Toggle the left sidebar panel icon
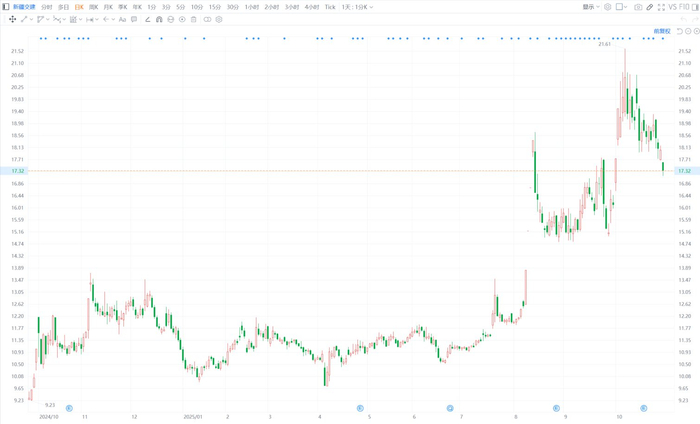This screenshot has width=700, height=424. coord(6,7)
